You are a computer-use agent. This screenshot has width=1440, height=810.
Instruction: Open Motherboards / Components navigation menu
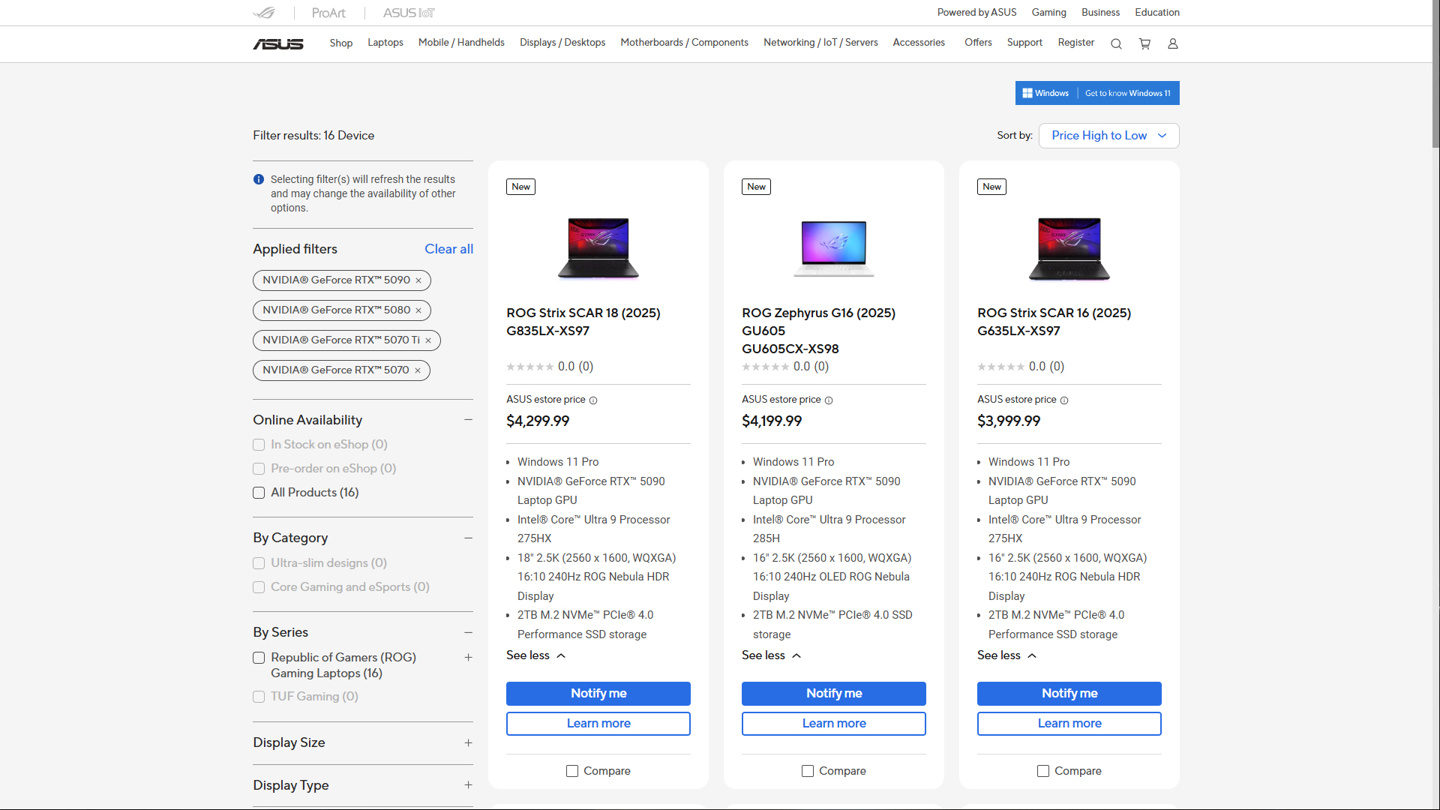684,43
